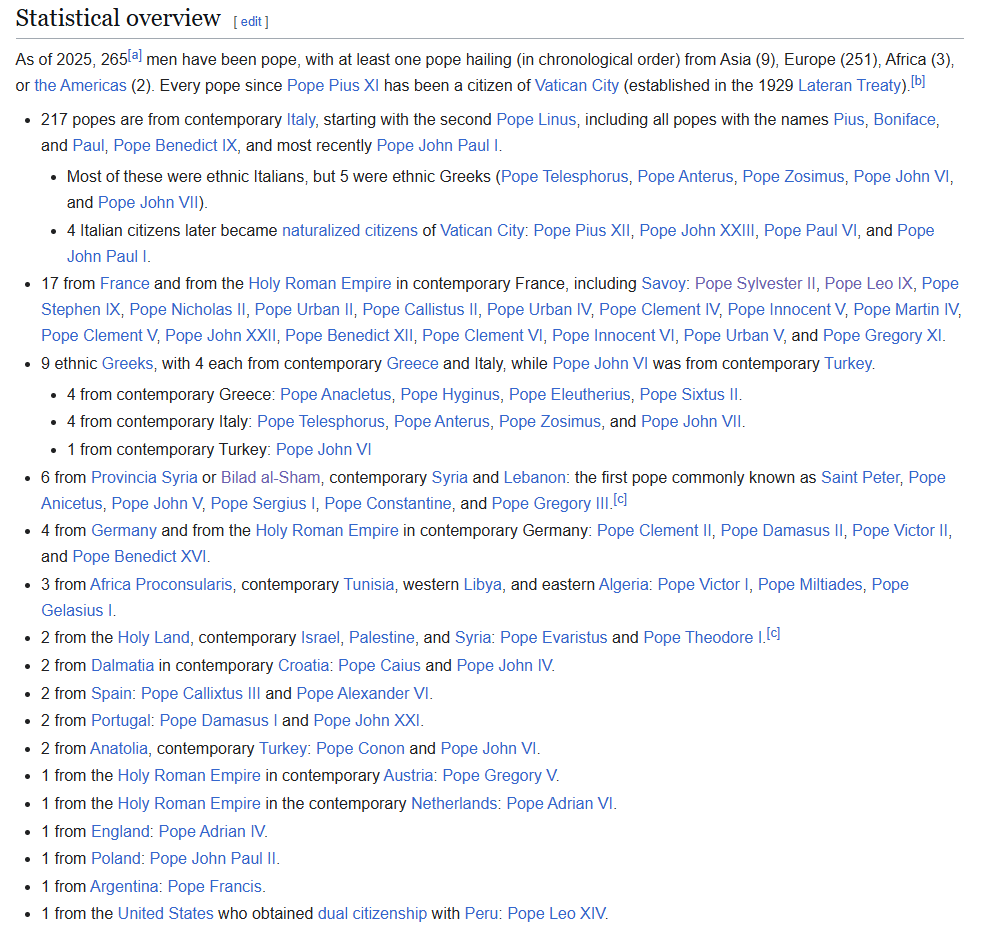Open the Pope Benedict XII link
This screenshot has height=939, width=982.
(349, 336)
